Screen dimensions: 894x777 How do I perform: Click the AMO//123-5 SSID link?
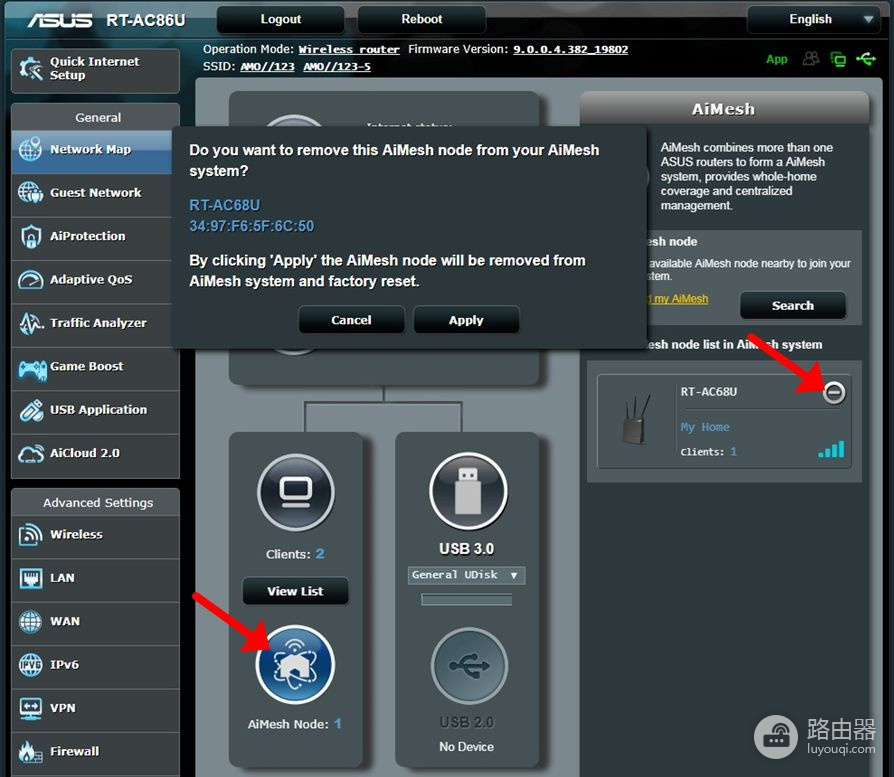pos(337,67)
